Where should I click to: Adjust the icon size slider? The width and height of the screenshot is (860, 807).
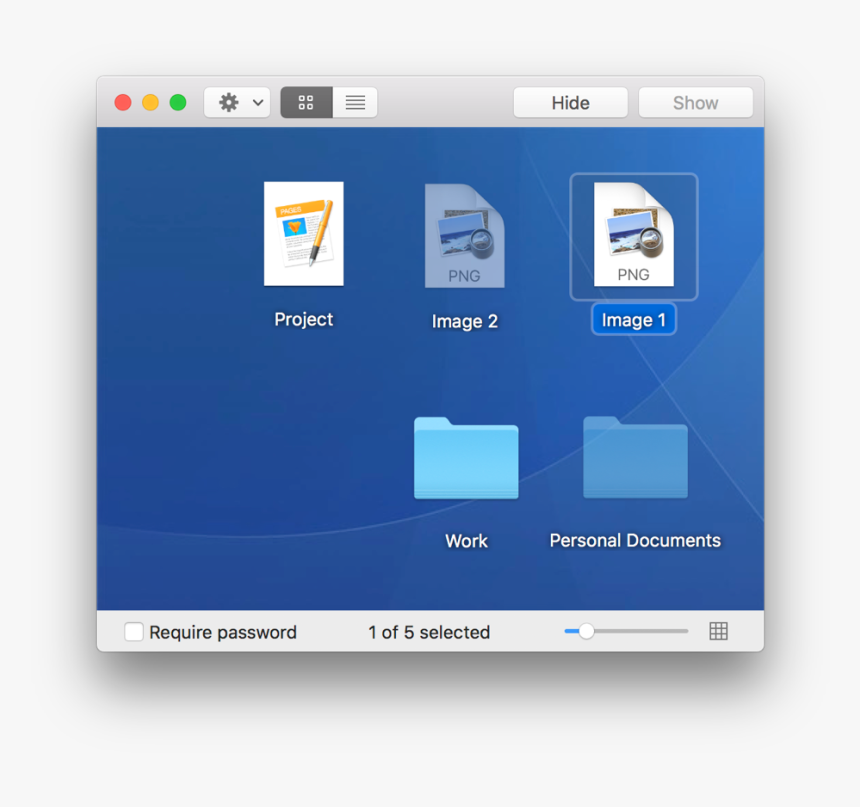(585, 631)
